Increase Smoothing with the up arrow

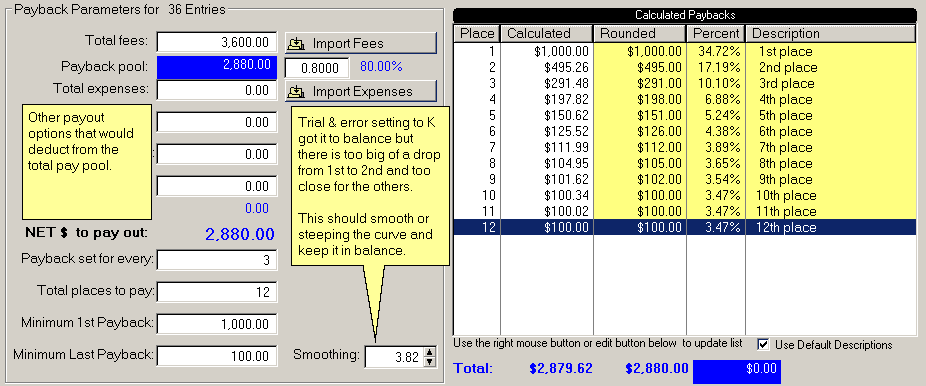pyautogui.click(x=430, y=352)
